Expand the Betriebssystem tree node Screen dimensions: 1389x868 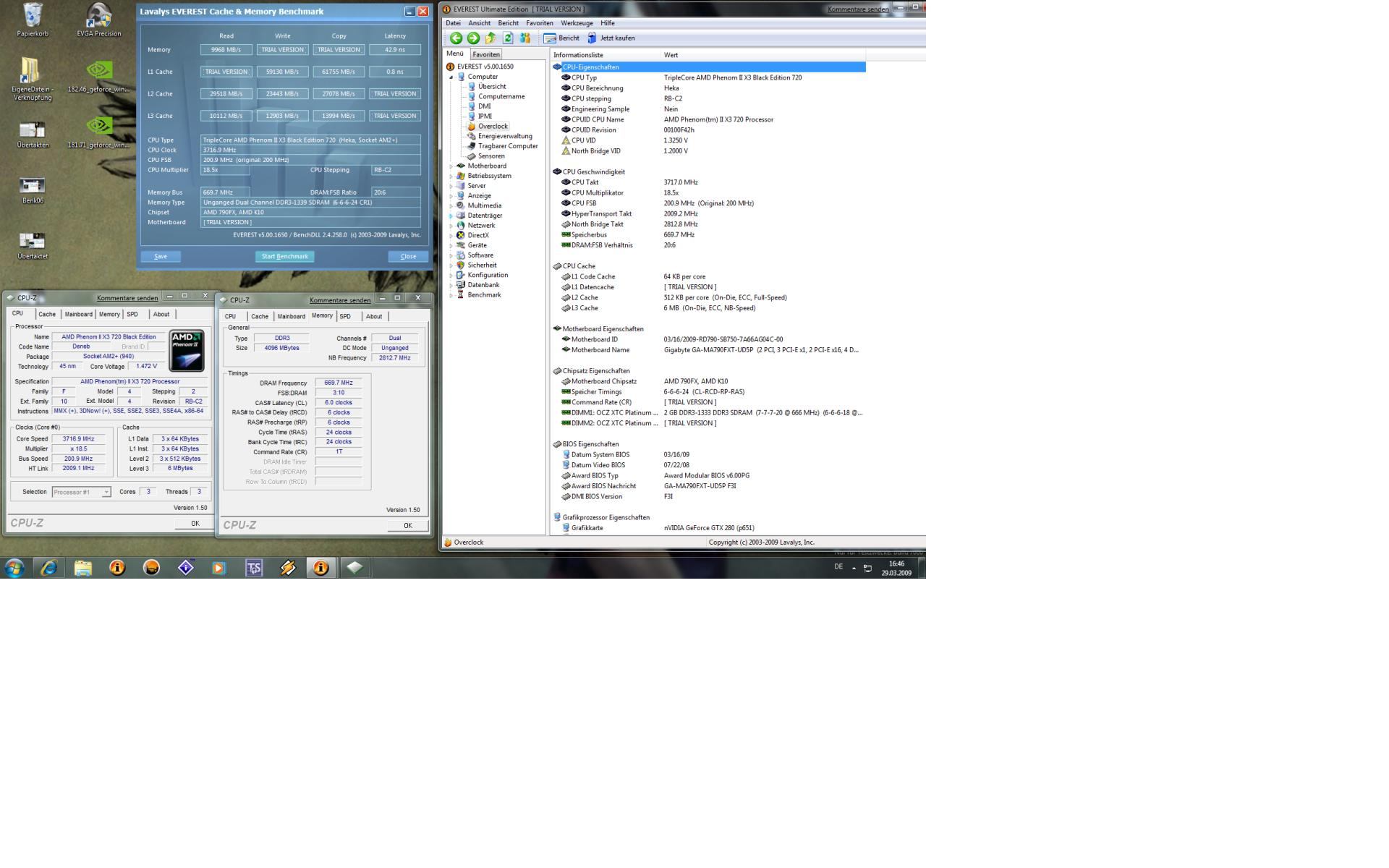(451, 176)
